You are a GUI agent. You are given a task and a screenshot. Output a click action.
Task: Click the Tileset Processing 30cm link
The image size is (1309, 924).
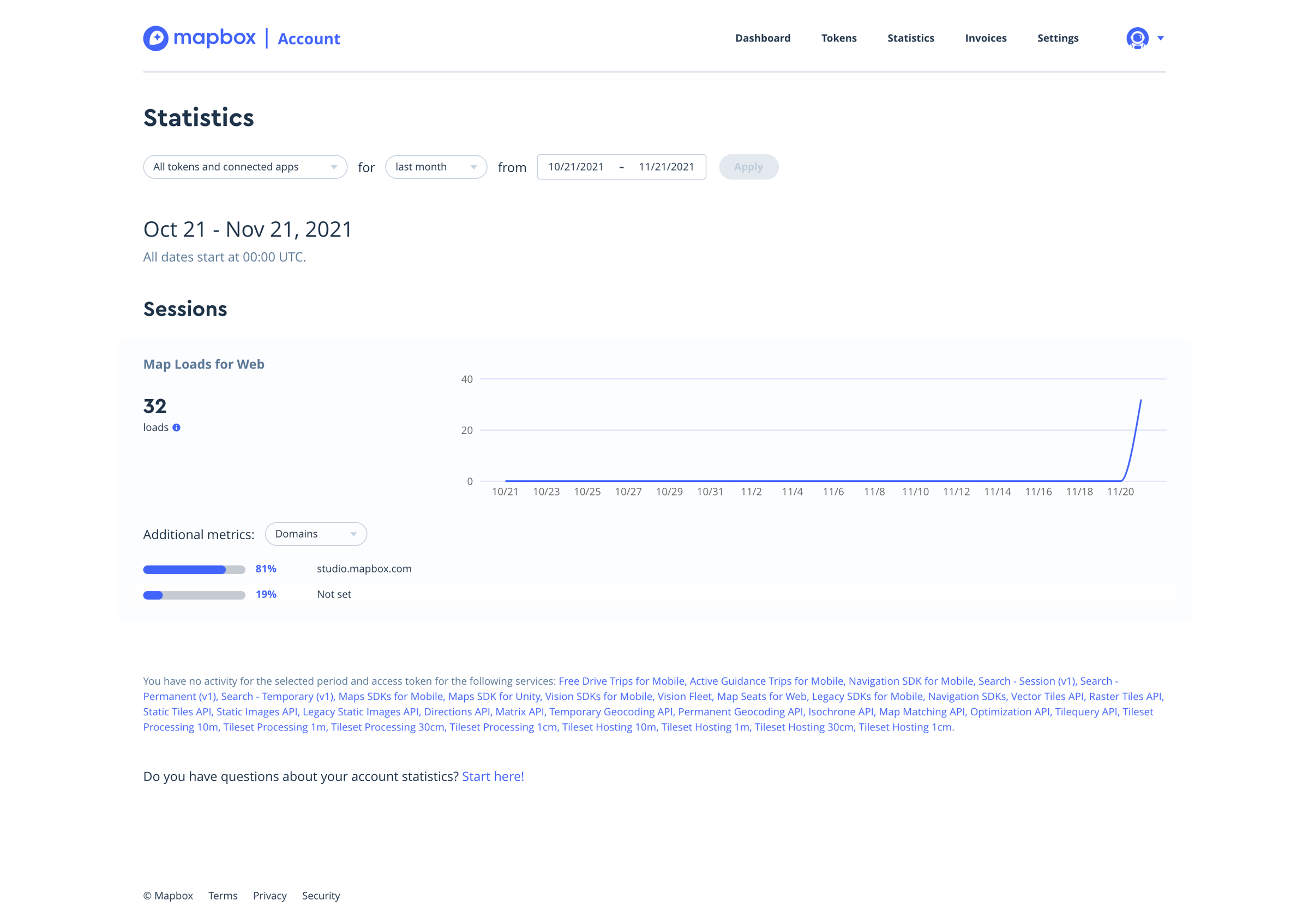(x=387, y=727)
